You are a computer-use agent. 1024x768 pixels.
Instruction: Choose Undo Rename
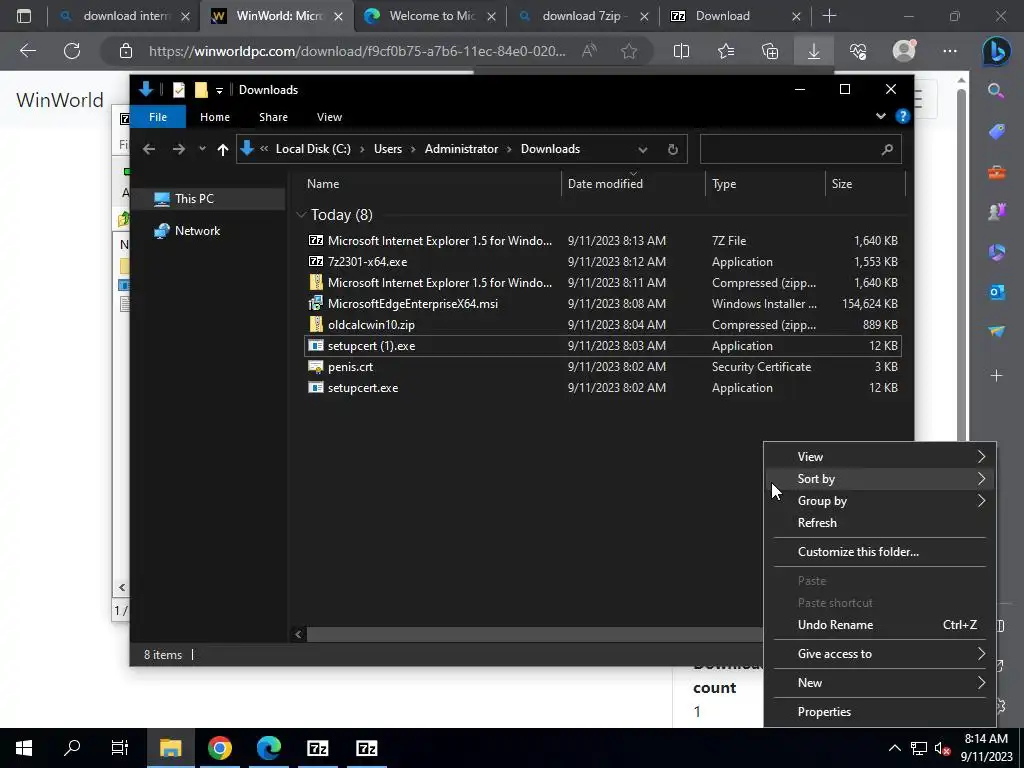(x=880, y=625)
